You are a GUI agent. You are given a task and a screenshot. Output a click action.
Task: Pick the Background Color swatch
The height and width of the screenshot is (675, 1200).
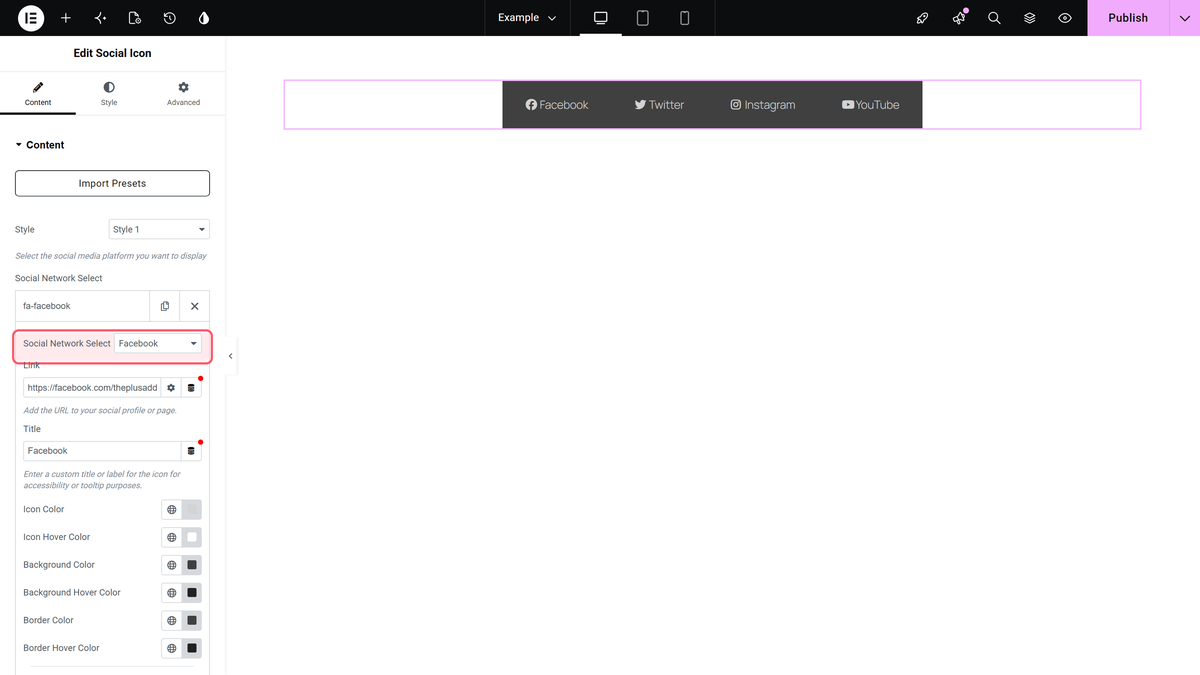[x=192, y=565]
